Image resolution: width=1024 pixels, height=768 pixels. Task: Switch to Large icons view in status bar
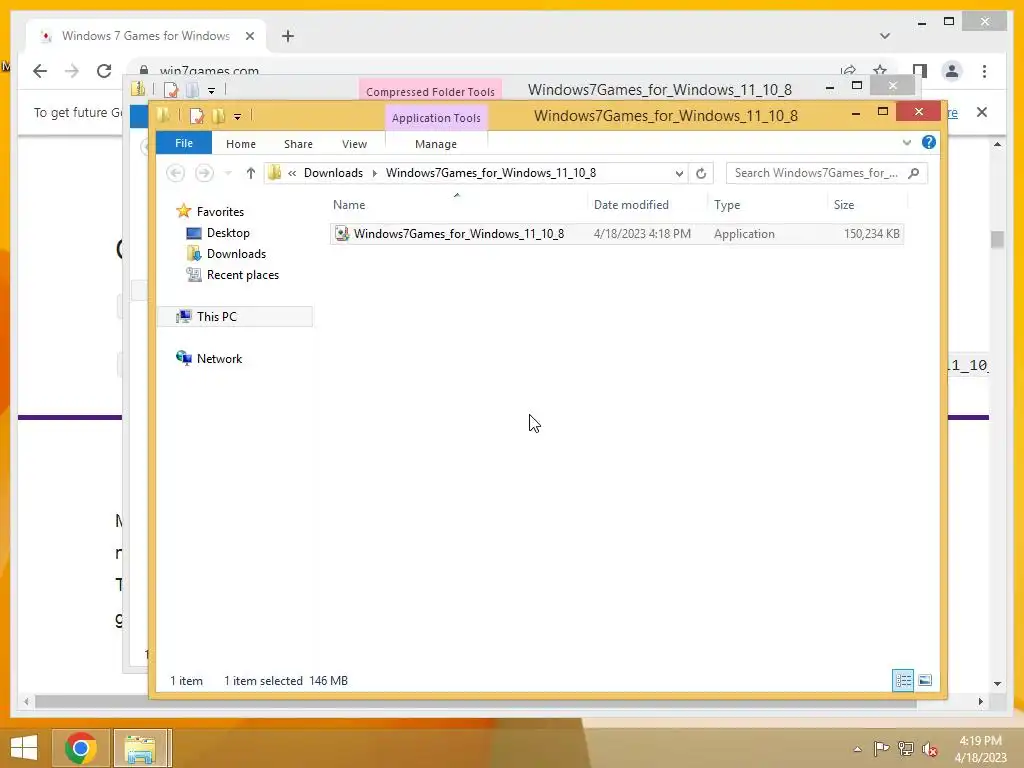(925, 680)
